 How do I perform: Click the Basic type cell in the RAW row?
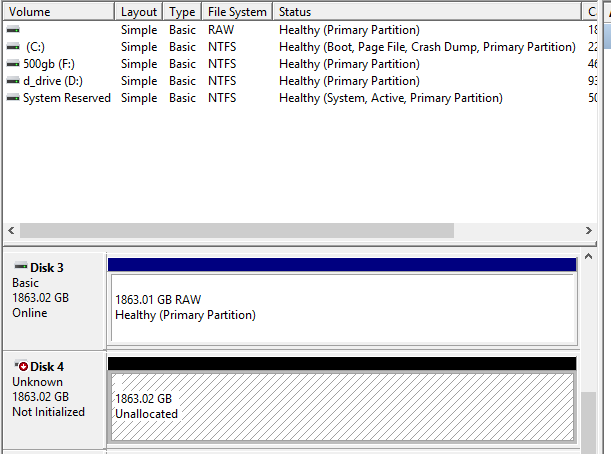coord(182,30)
